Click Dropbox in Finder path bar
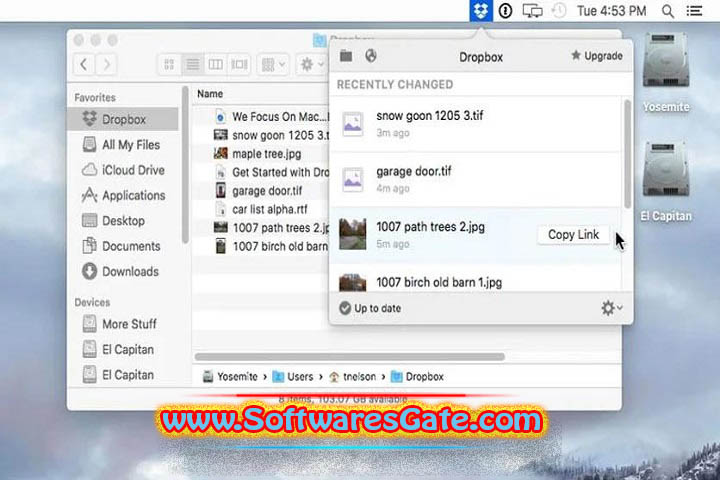 [417, 377]
